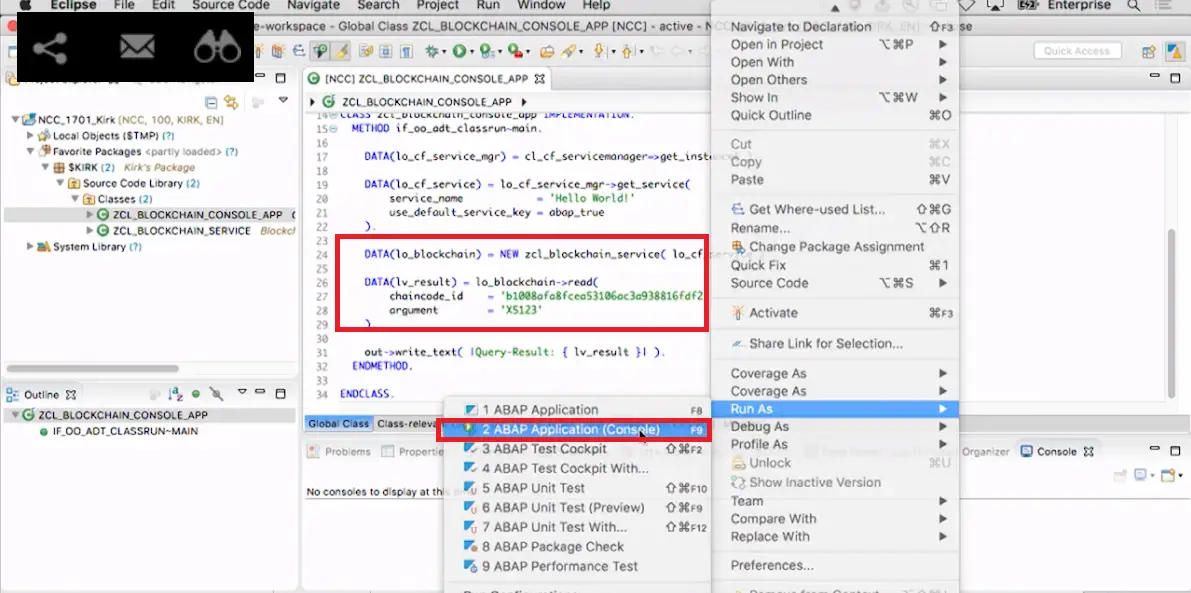Open the Navigate menu in the menu bar
The height and width of the screenshot is (593, 1191).
[x=313, y=5]
